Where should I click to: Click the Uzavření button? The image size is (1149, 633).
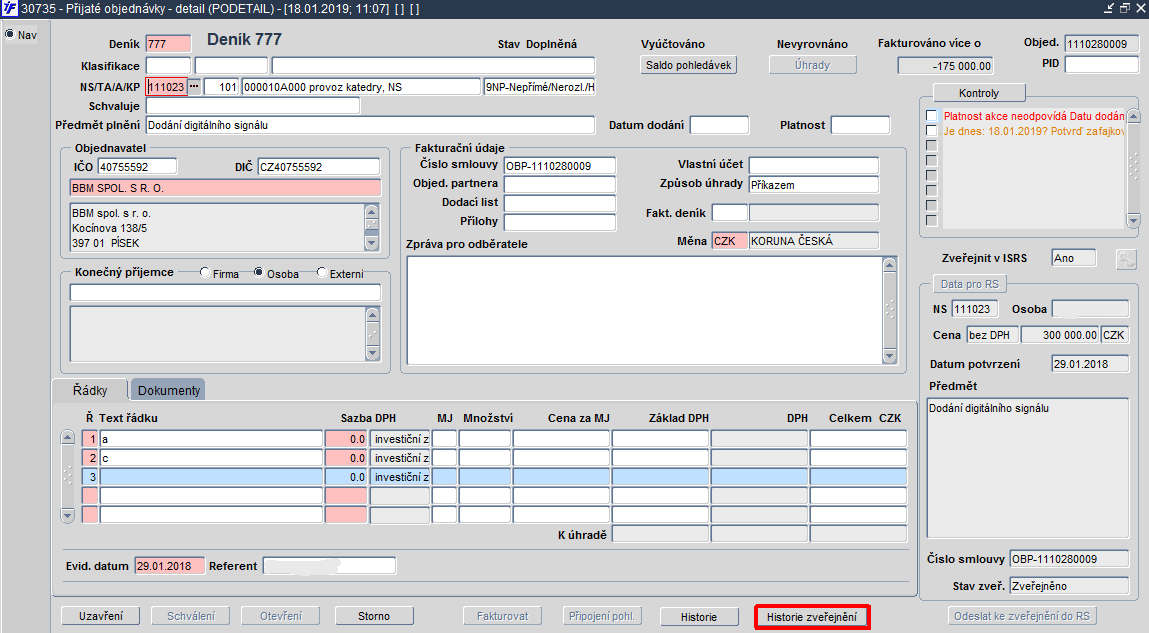click(x=100, y=616)
